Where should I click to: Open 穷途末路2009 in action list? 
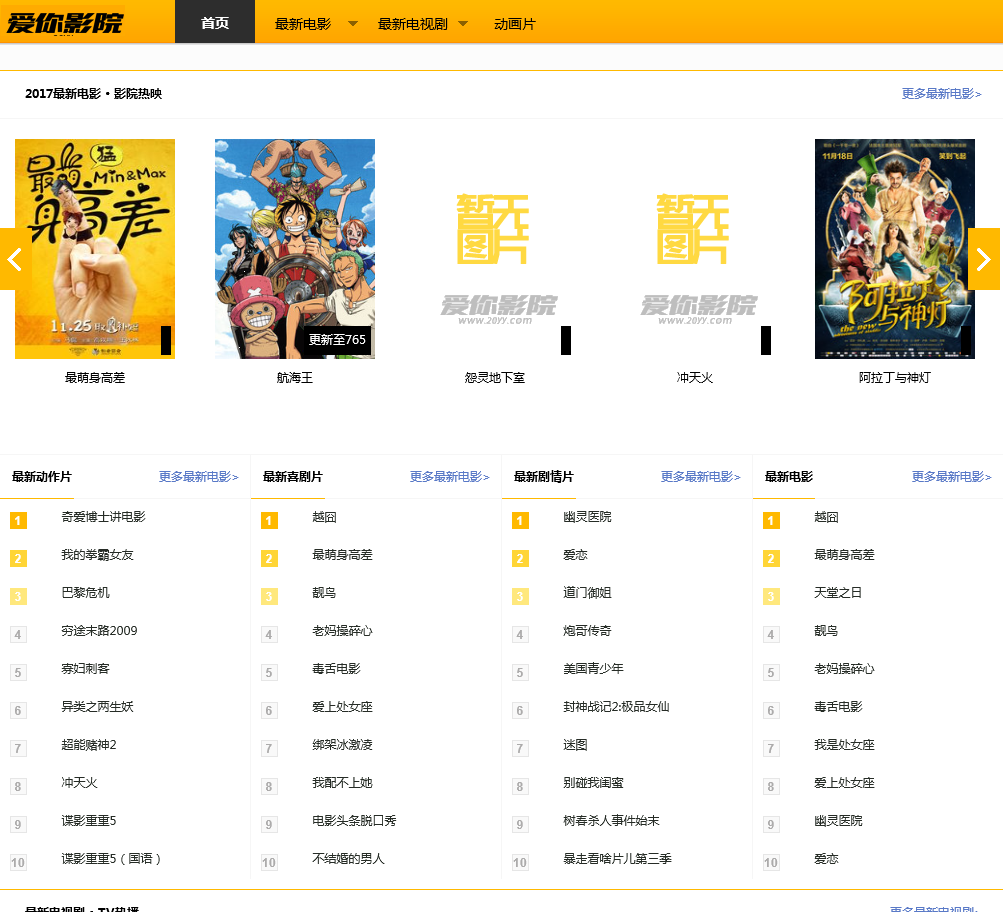pos(99,631)
